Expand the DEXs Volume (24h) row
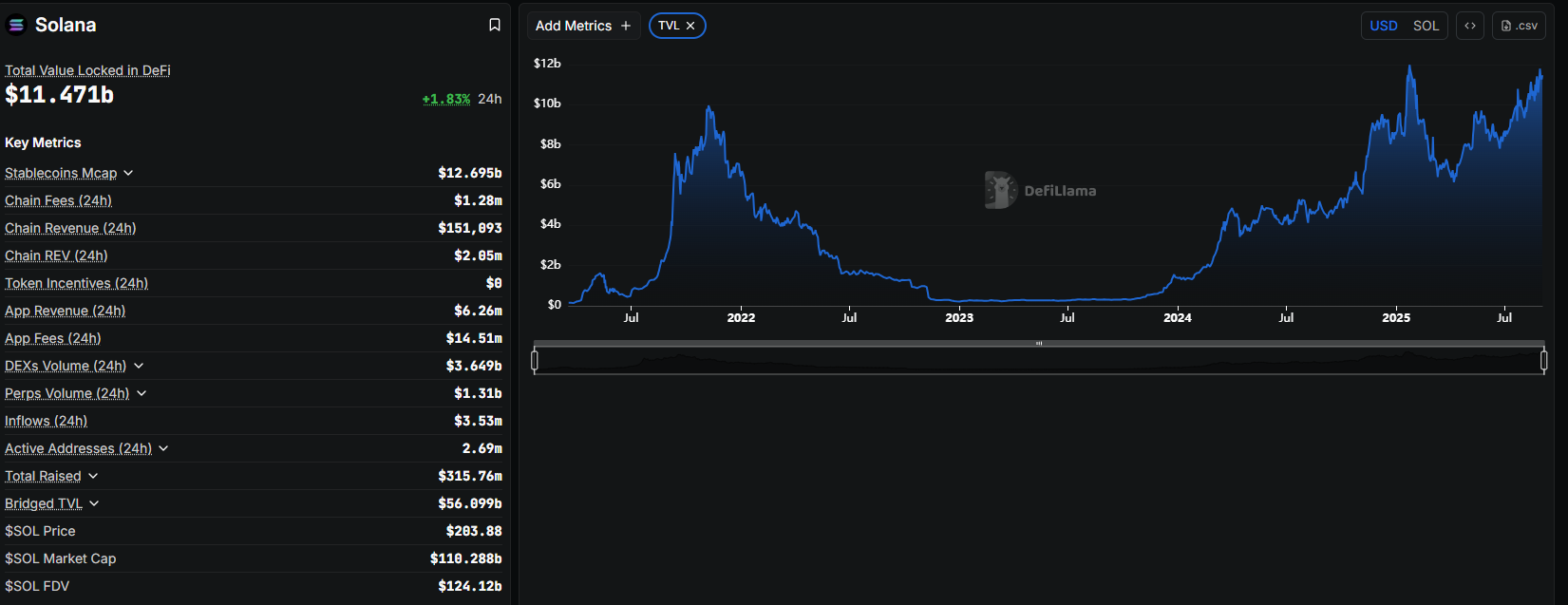Viewport: 1568px width, 605px height. tap(139, 366)
